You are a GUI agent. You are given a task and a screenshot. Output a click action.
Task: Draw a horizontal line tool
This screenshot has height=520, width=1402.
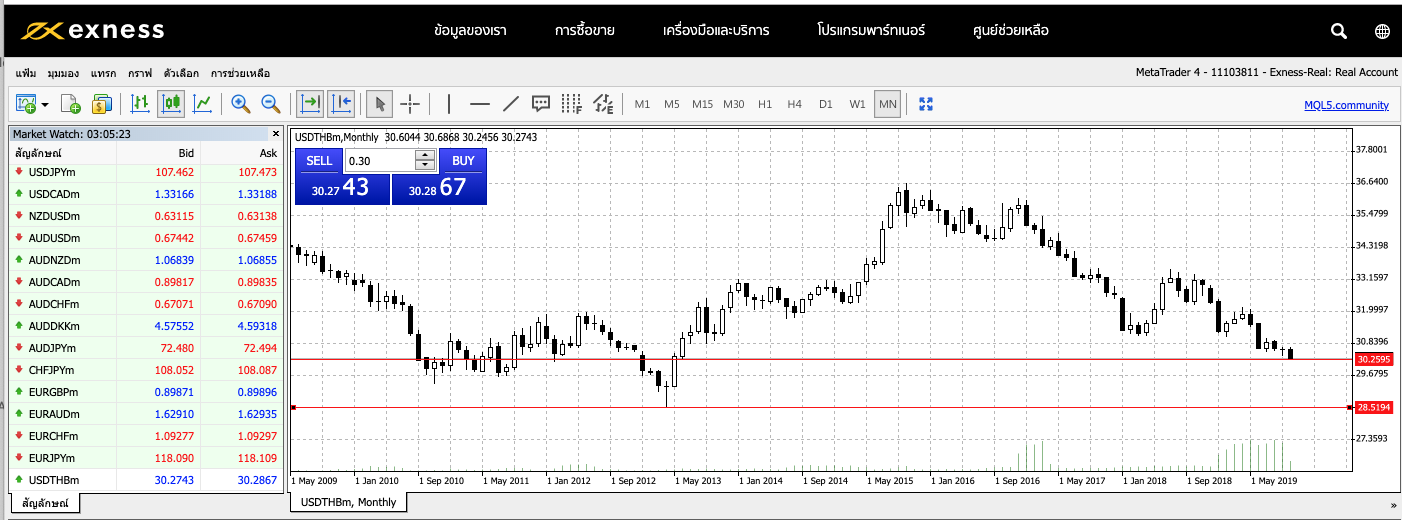coord(480,103)
